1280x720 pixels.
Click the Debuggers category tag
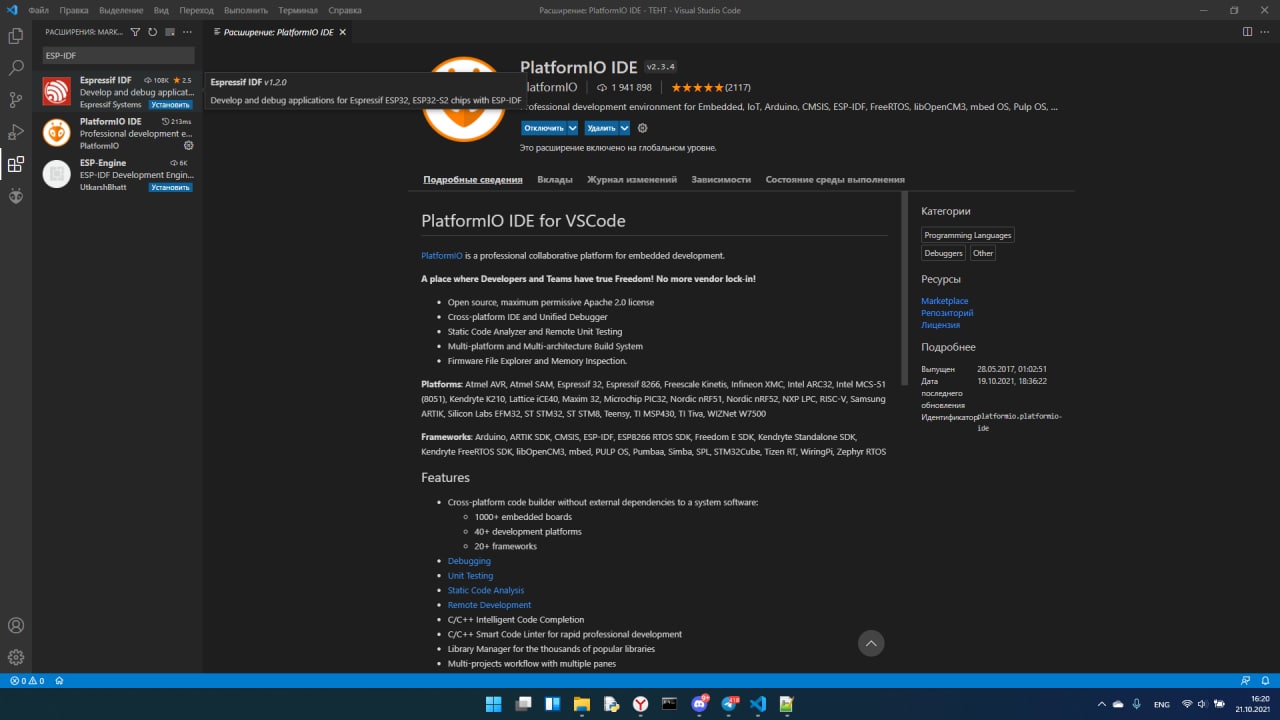click(x=944, y=253)
